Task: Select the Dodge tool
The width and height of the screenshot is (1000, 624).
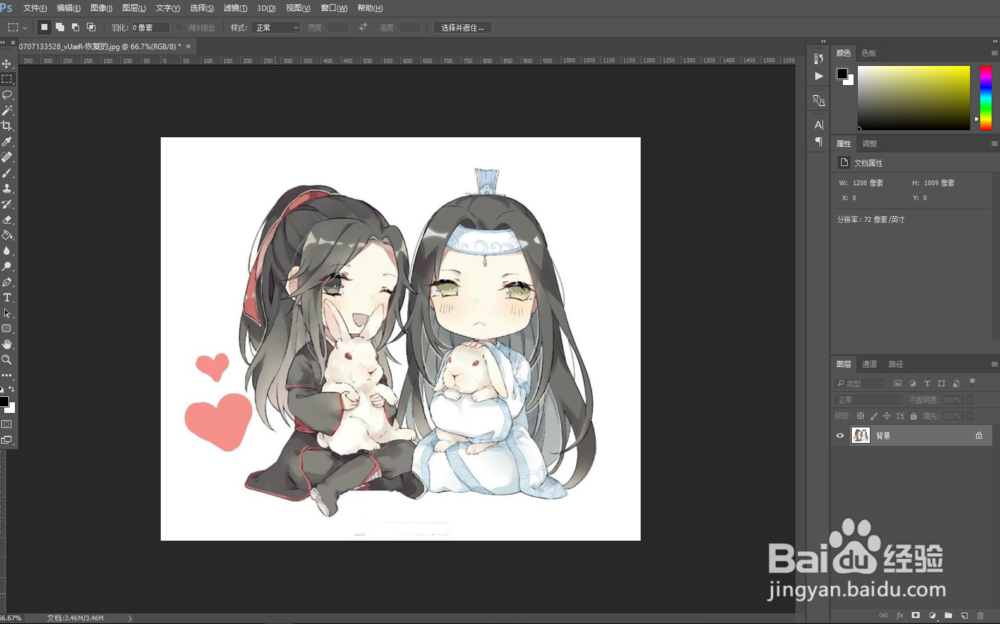Action: pos(7,266)
